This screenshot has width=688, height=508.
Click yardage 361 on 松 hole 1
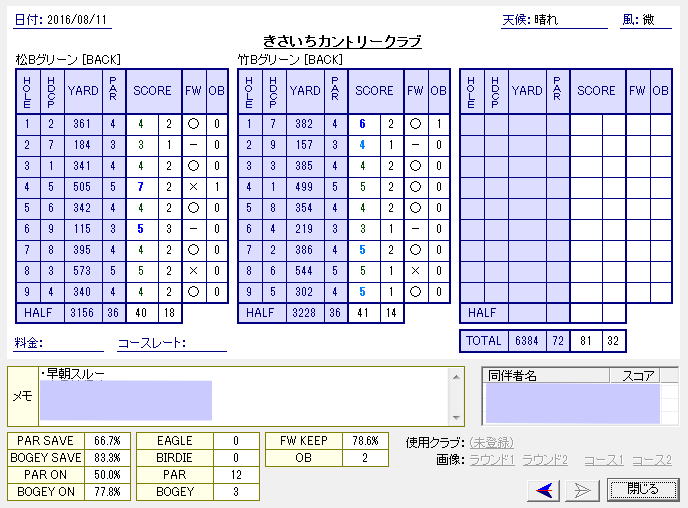click(x=82, y=124)
